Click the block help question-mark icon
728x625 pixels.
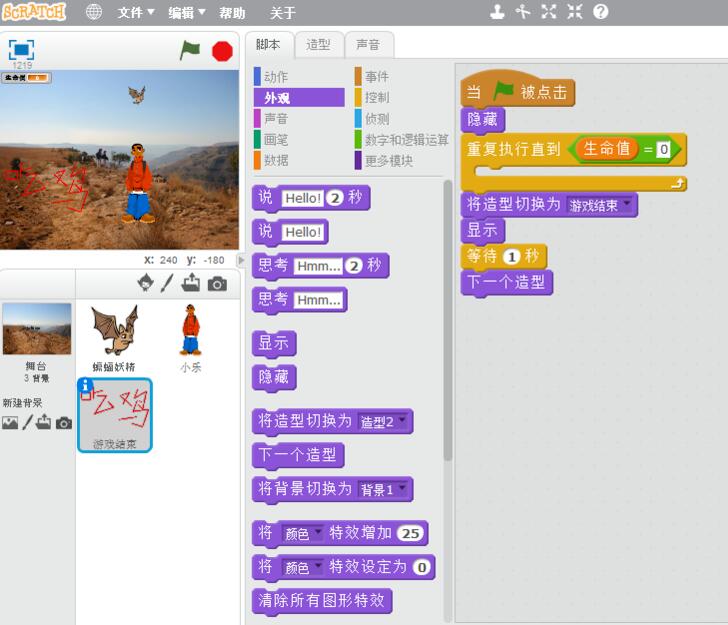pos(600,12)
